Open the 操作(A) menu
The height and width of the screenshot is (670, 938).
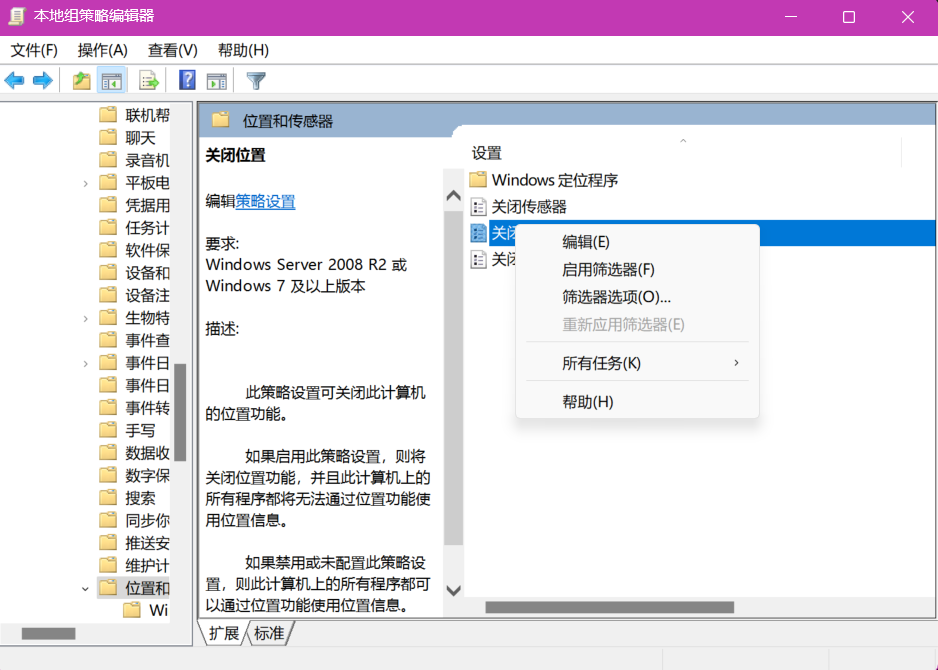(103, 50)
